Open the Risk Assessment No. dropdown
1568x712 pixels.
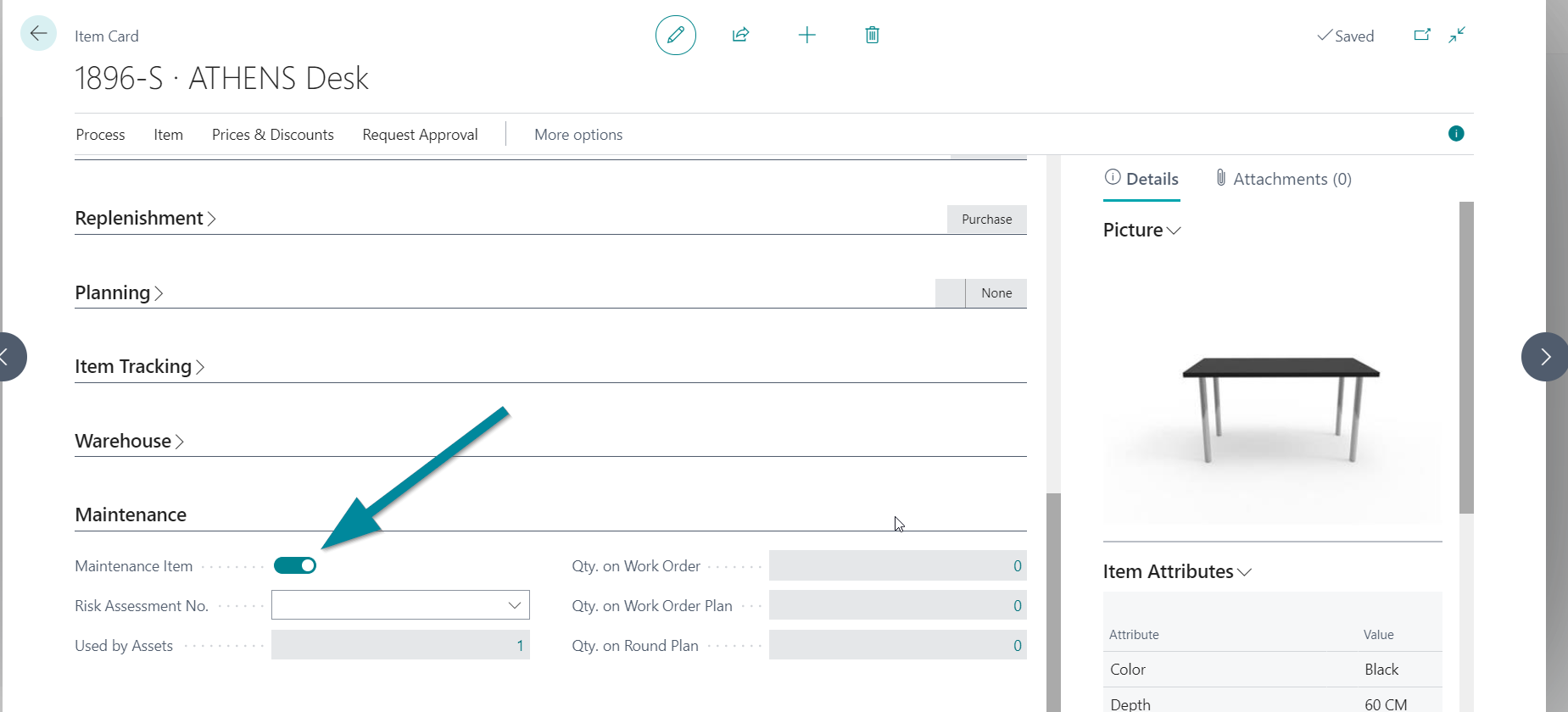pos(514,605)
